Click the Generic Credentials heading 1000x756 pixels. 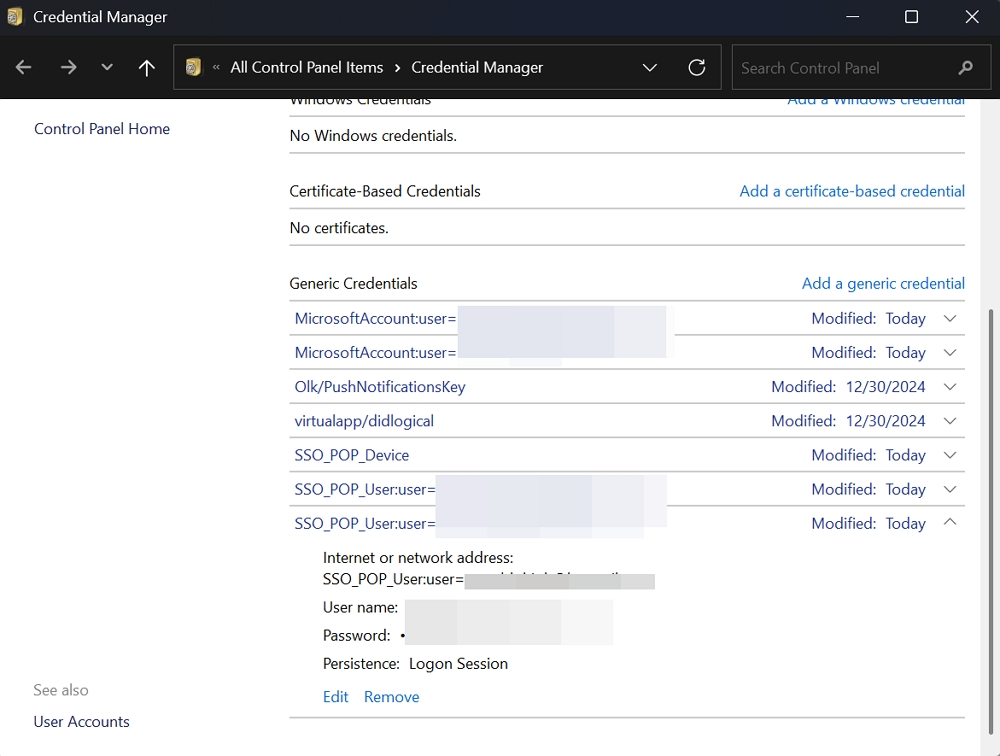[x=353, y=284]
